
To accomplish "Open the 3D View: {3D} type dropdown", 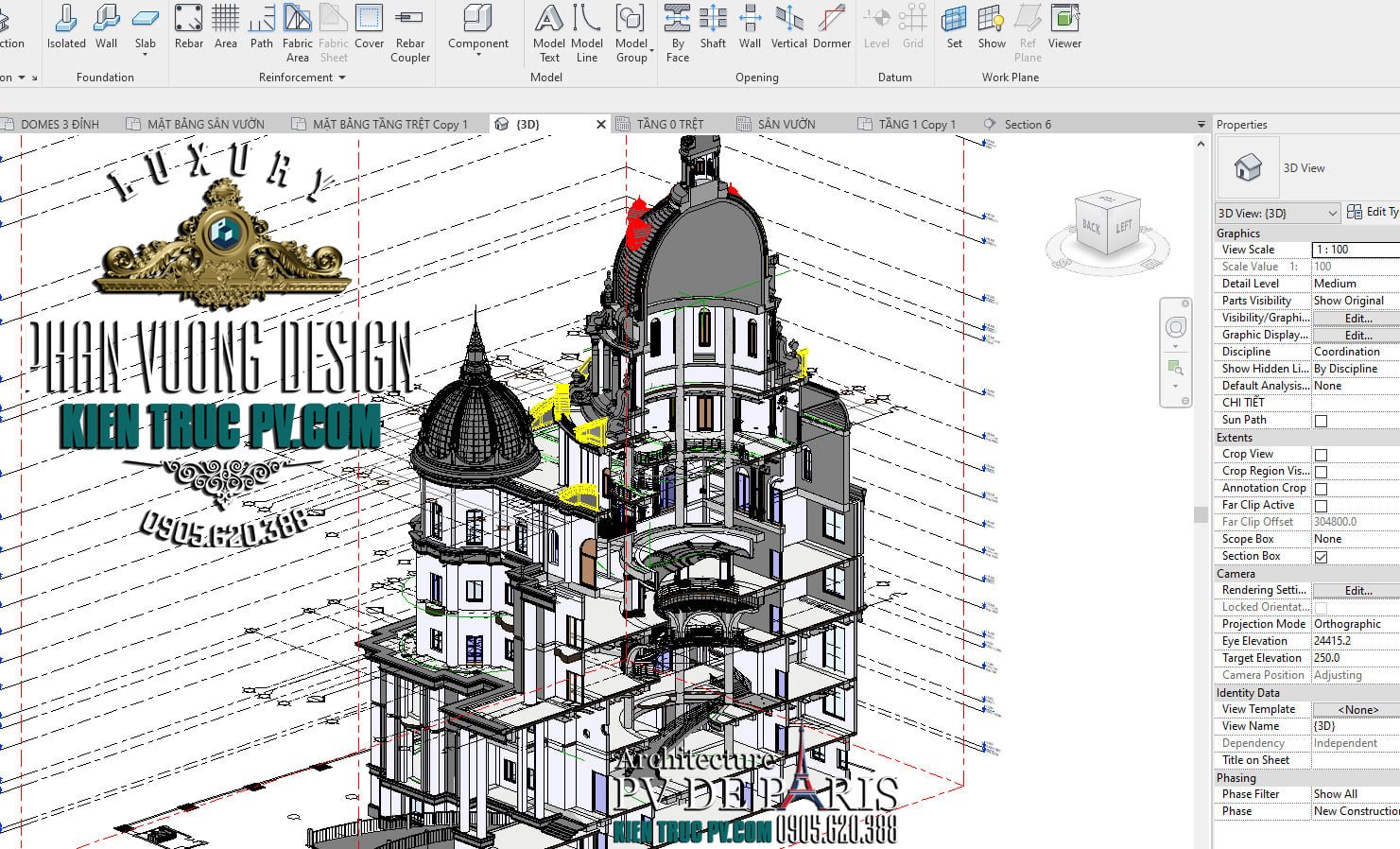I will 1278,213.
